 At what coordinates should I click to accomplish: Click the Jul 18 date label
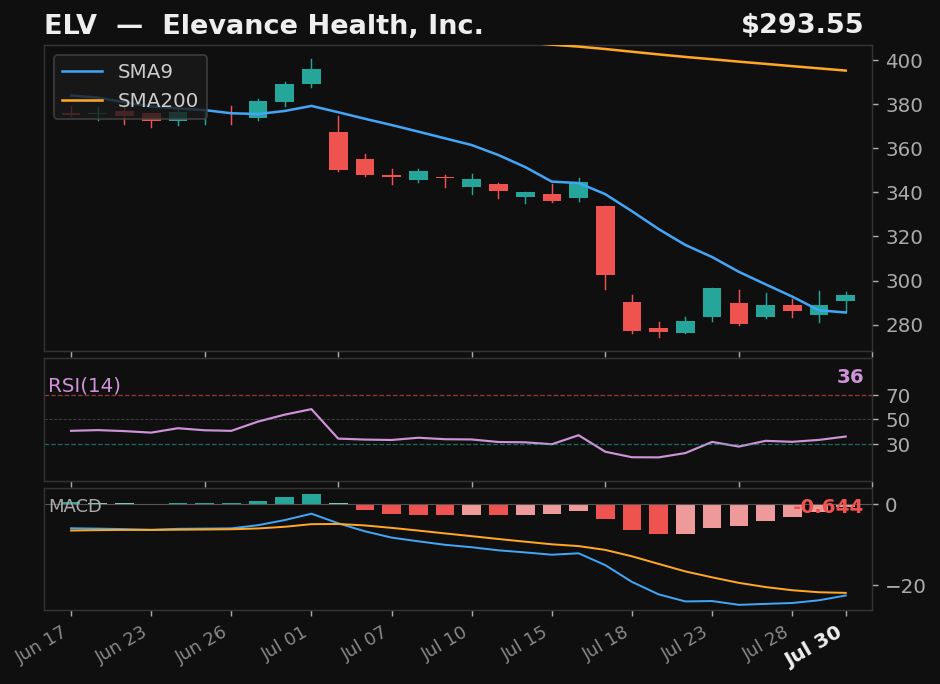(602, 645)
